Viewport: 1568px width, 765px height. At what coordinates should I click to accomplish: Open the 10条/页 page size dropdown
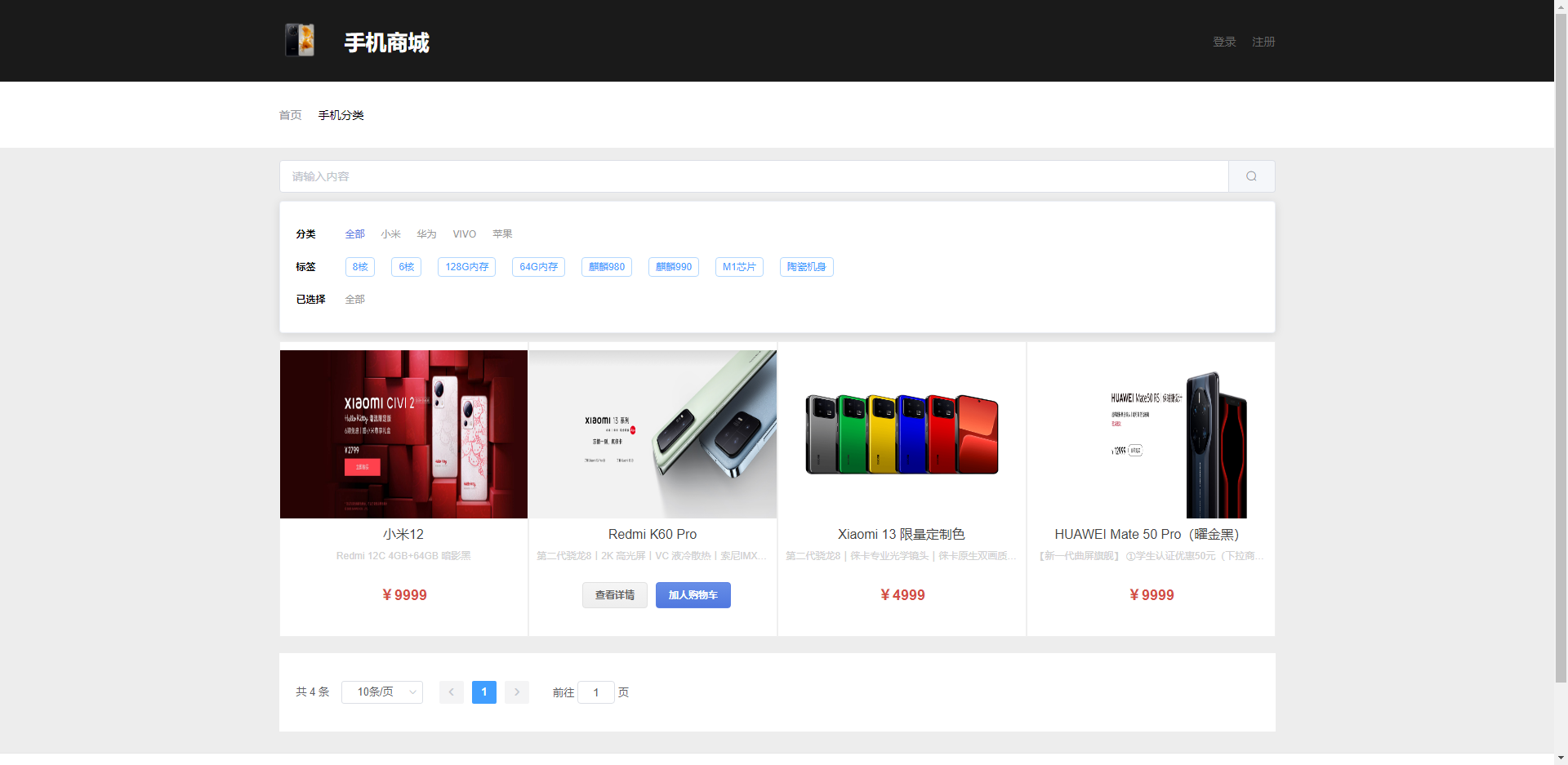click(382, 692)
